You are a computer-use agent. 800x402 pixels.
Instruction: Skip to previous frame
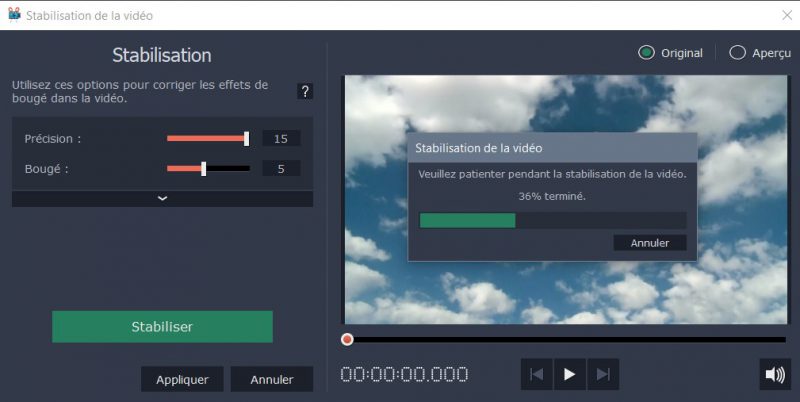click(536, 374)
